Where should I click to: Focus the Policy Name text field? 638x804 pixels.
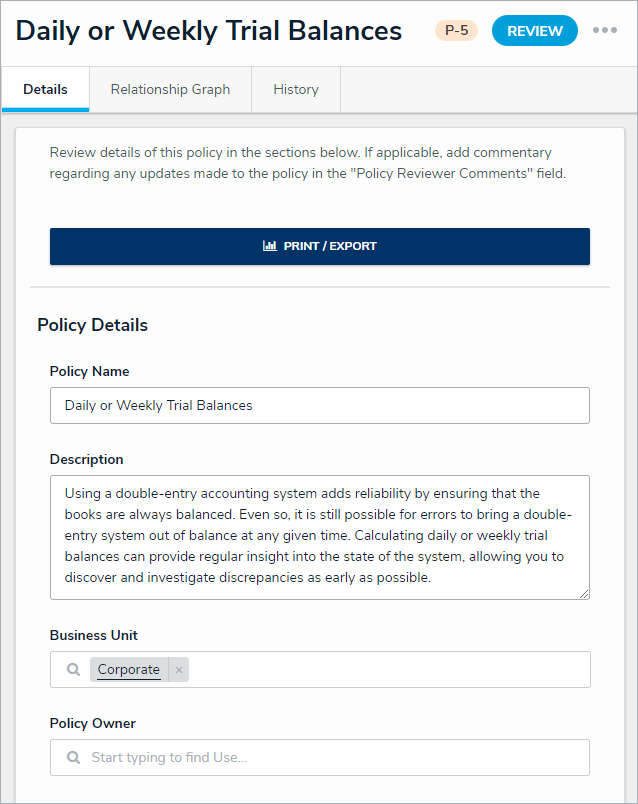320,405
